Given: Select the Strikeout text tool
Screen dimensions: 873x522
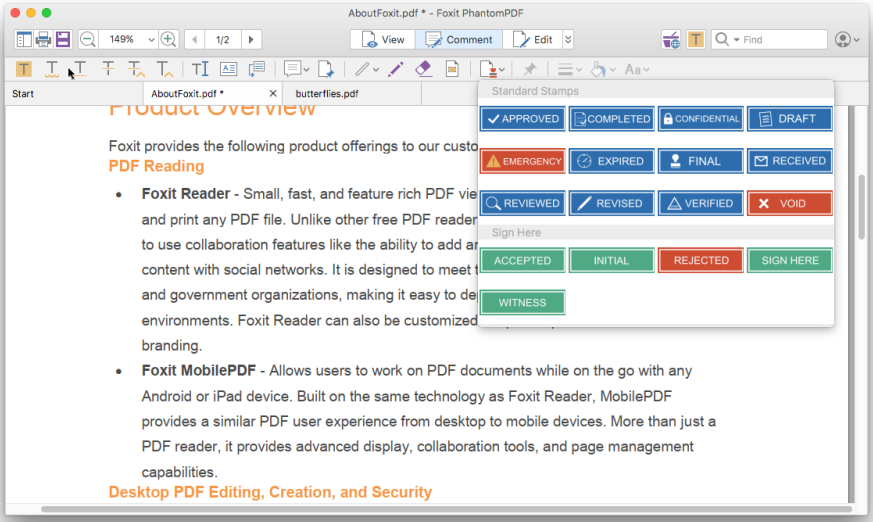Looking at the screenshot, I should (108, 70).
